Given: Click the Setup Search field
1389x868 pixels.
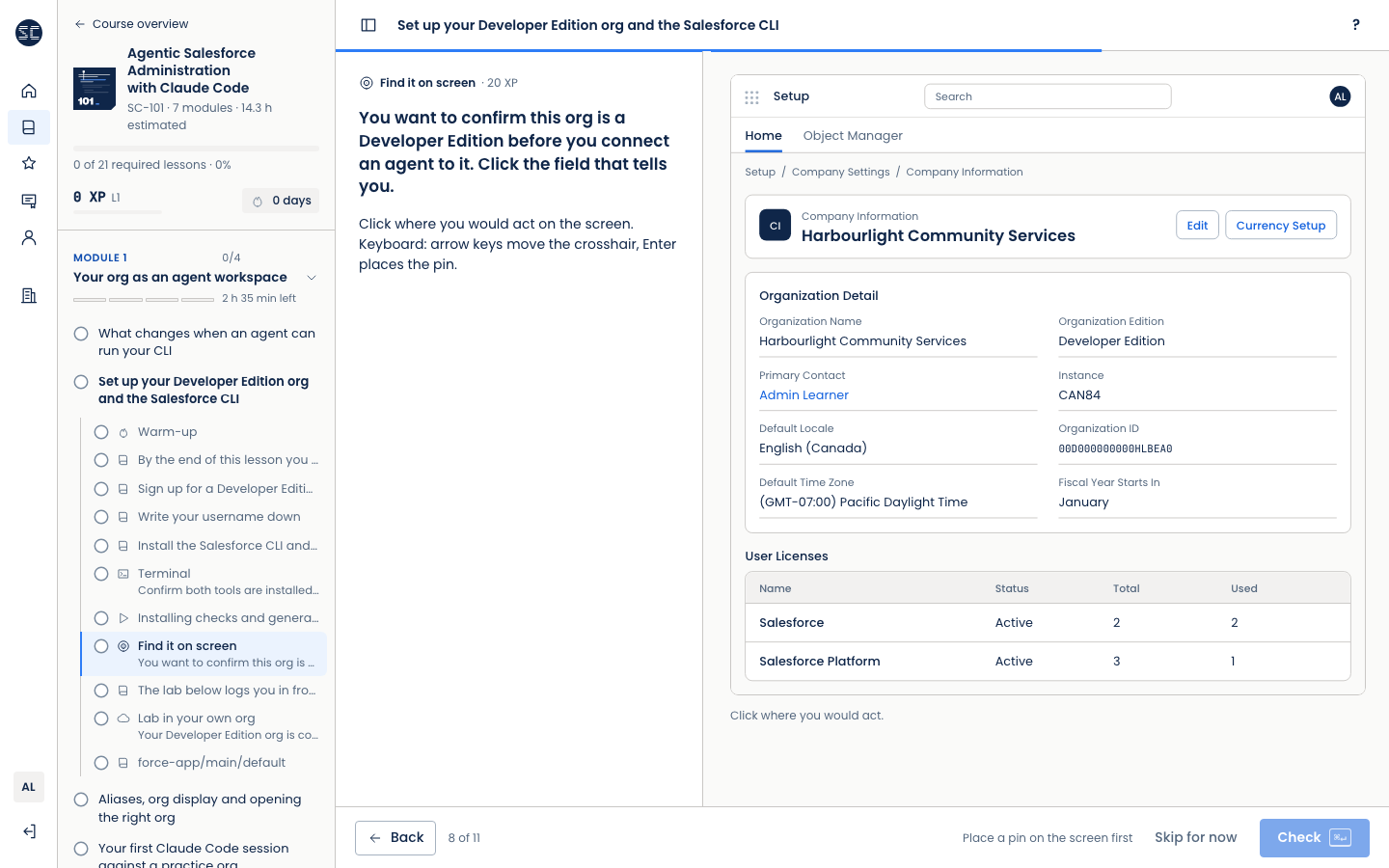Looking at the screenshot, I should pyautogui.click(x=1048, y=96).
